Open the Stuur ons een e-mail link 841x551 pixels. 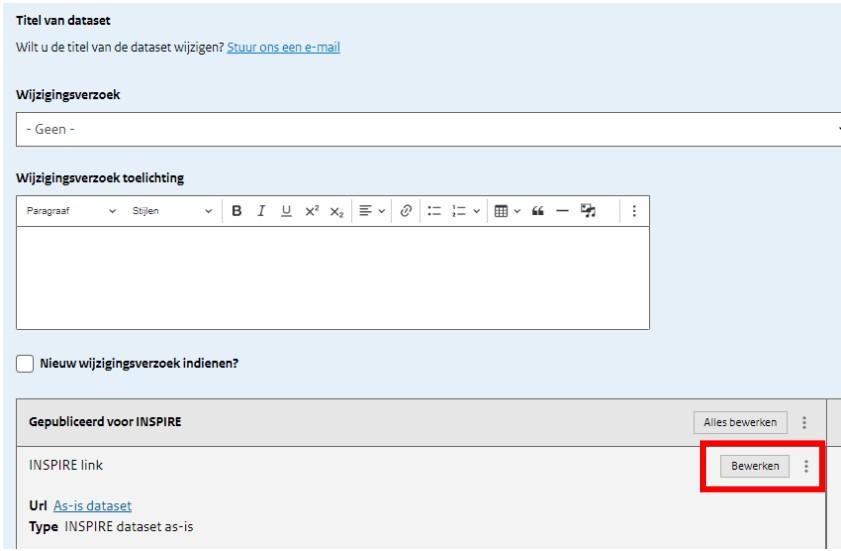tap(283, 47)
